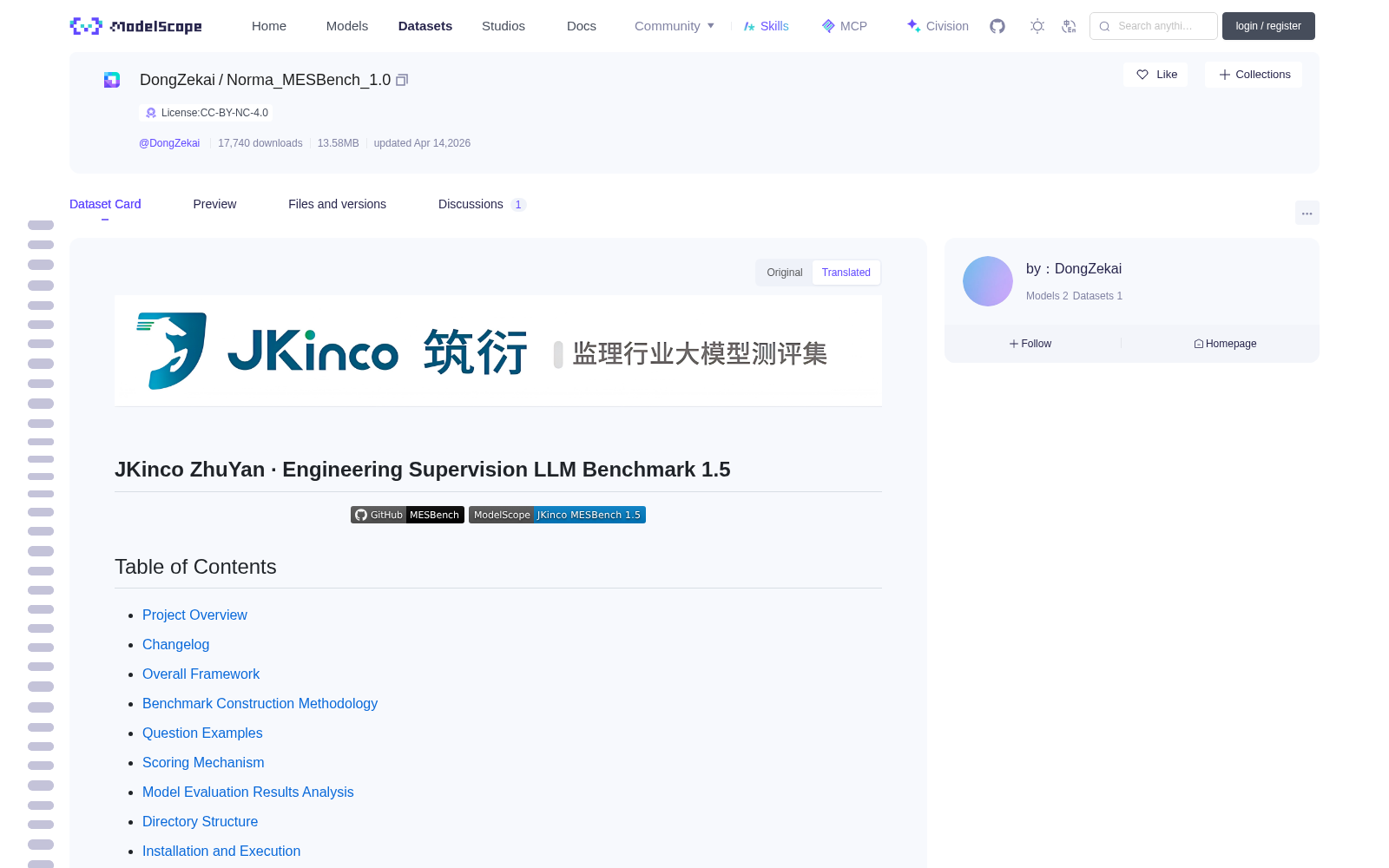Image resolution: width=1389 pixels, height=868 pixels.
Task: Jump to Question Examples section
Action: click(202, 733)
